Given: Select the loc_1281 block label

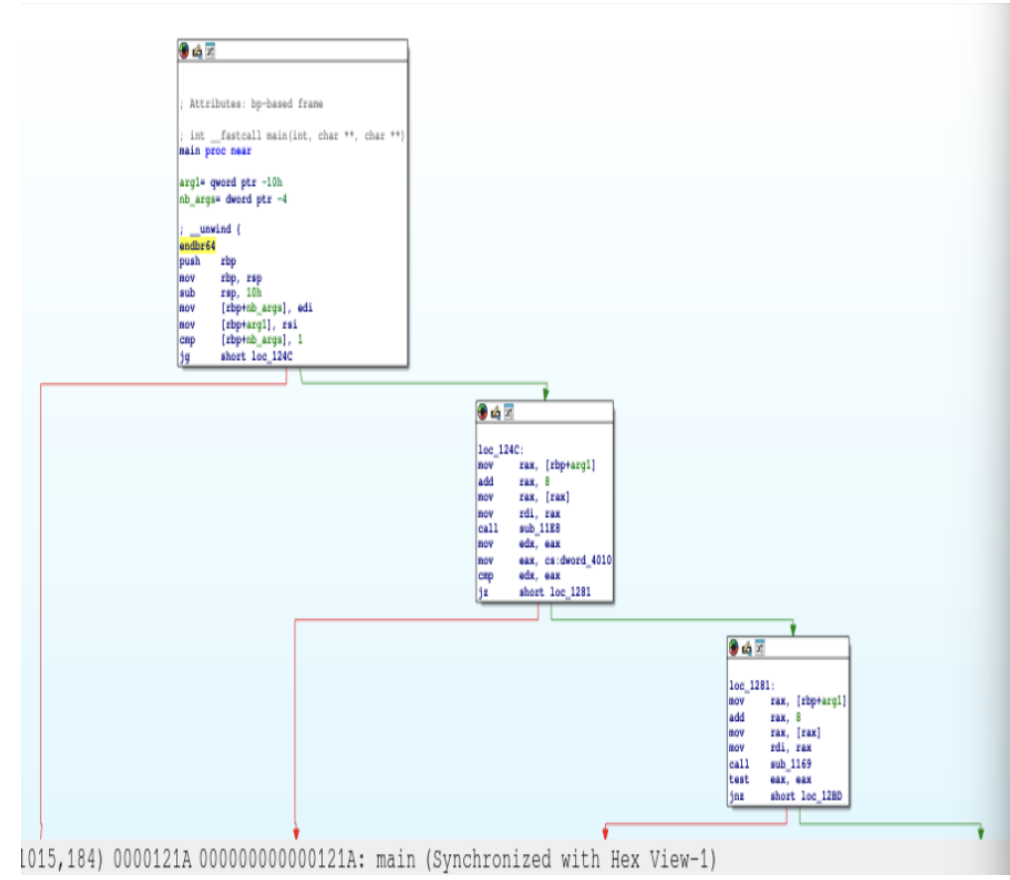Looking at the screenshot, I should pos(751,686).
